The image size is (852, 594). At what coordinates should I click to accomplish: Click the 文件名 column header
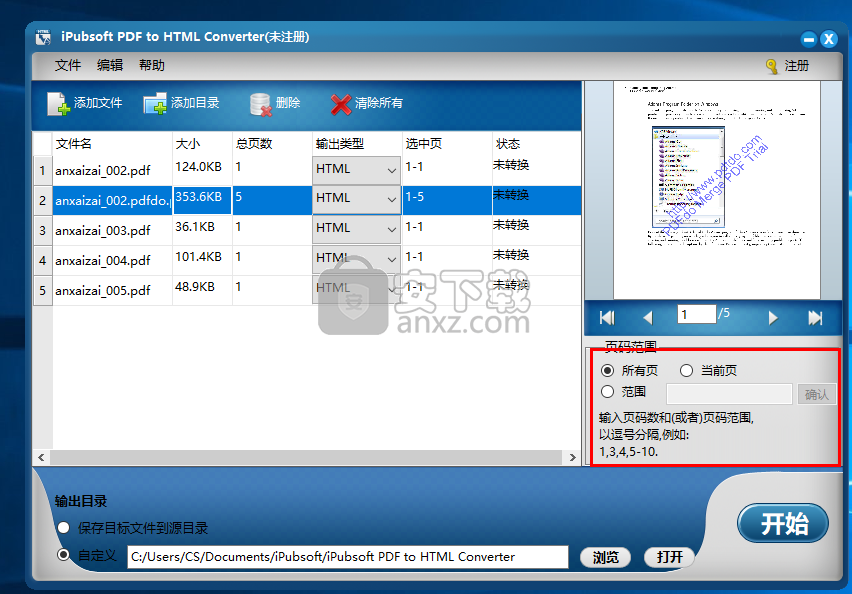click(73, 143)
